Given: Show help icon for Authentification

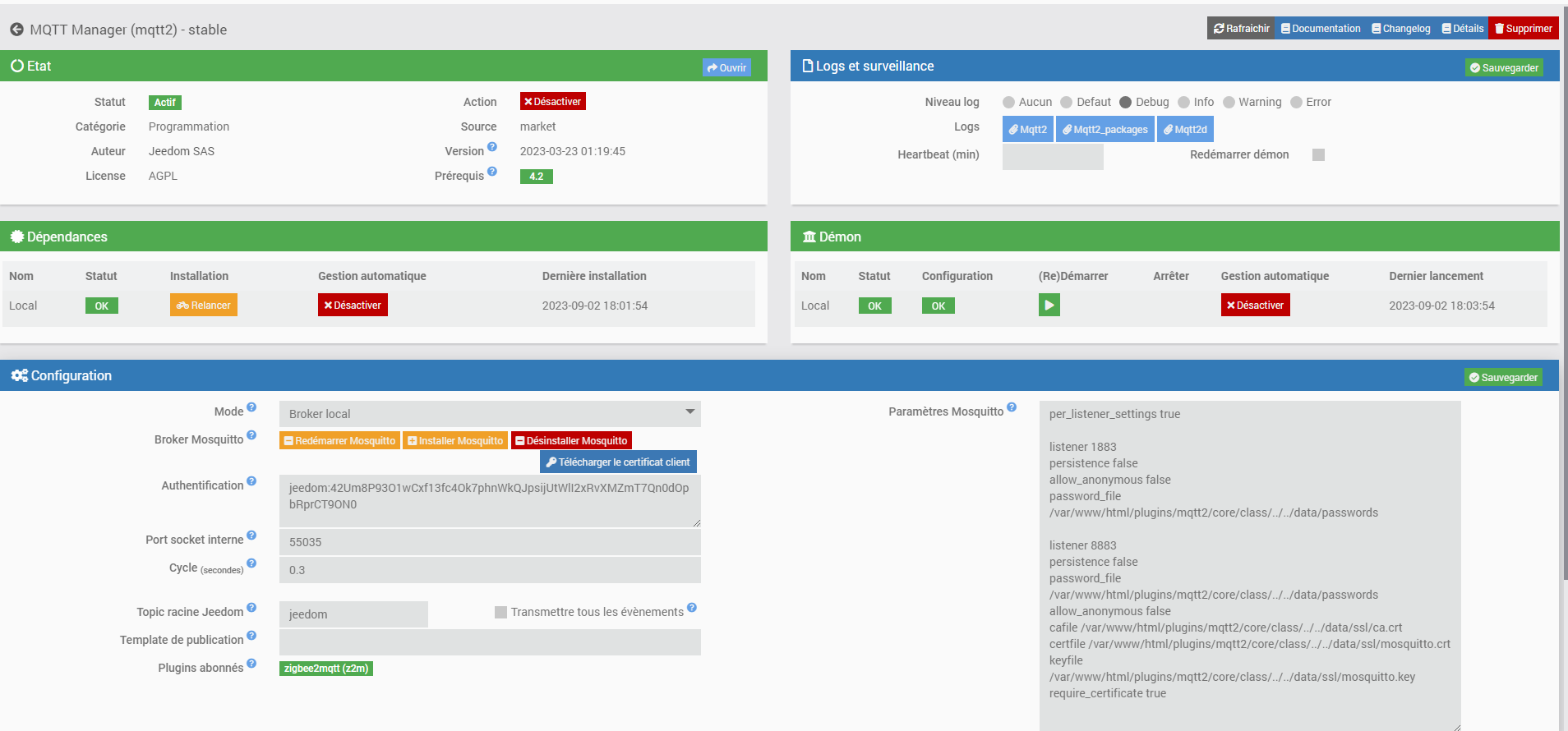Looking at the screenshot, I should (x=251, y=481).
